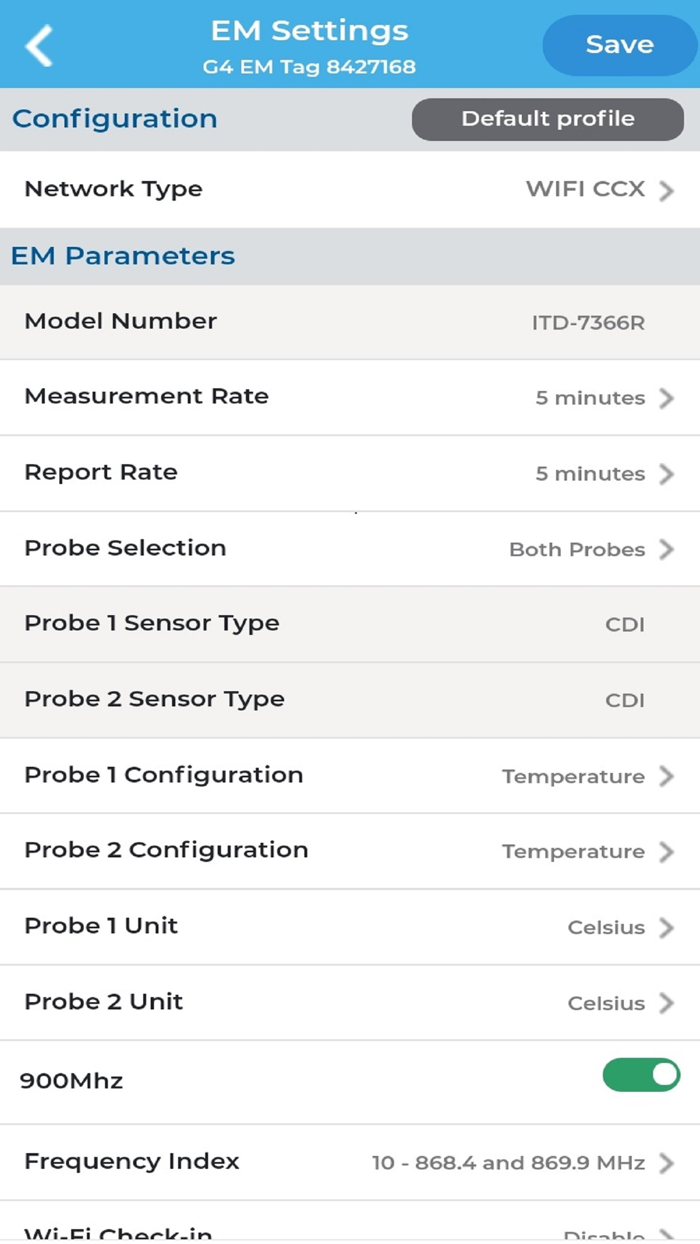Tap the back arrow icon
The image size is (700, 1244).
39,46
